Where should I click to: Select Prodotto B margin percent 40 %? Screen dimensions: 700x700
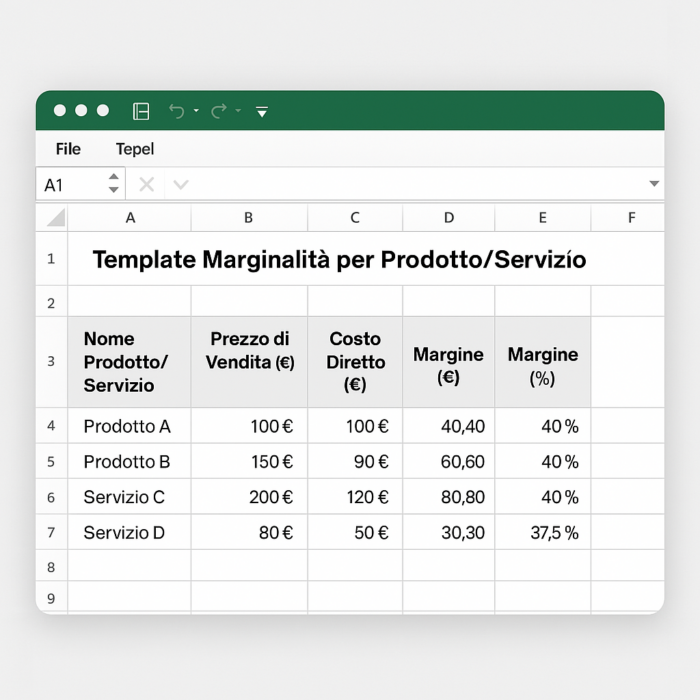543,461
